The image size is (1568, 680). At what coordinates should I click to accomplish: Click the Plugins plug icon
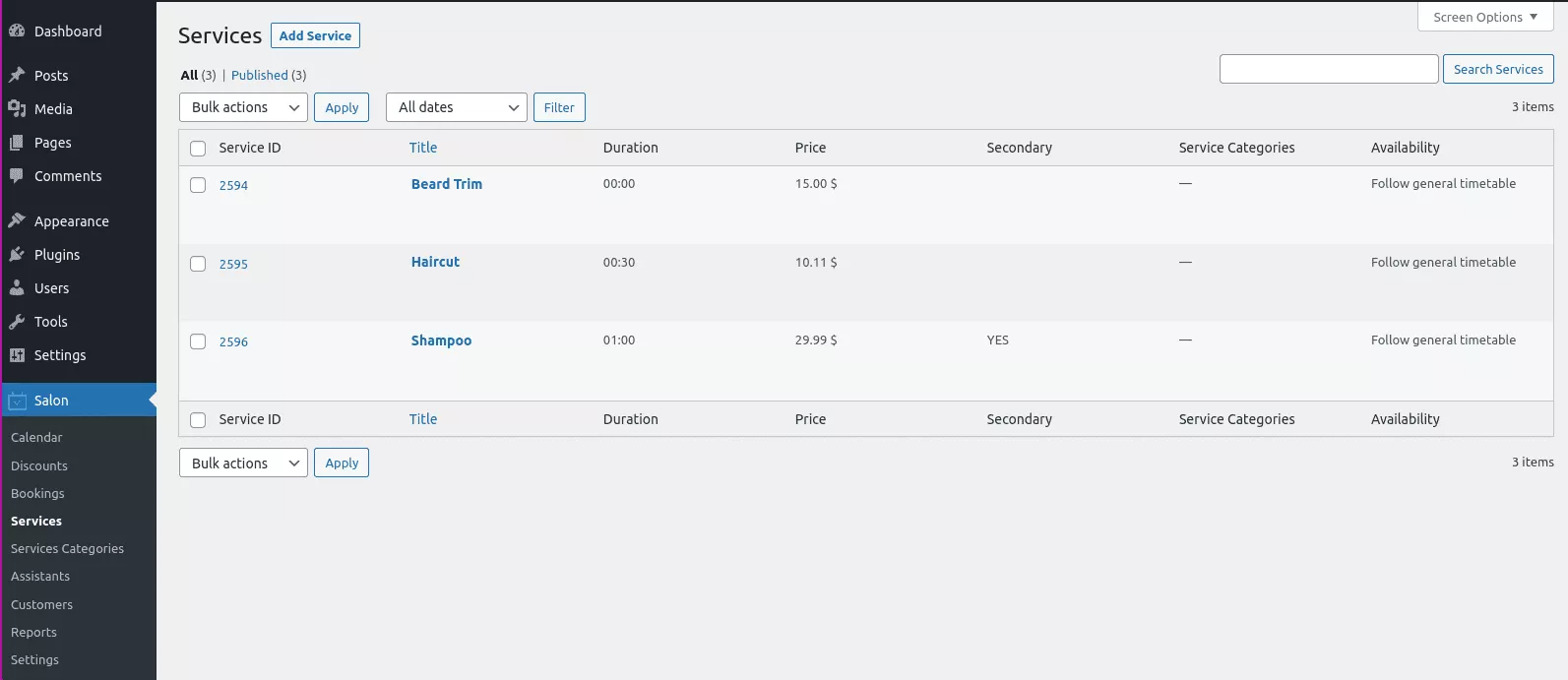[x=17, y=254]
